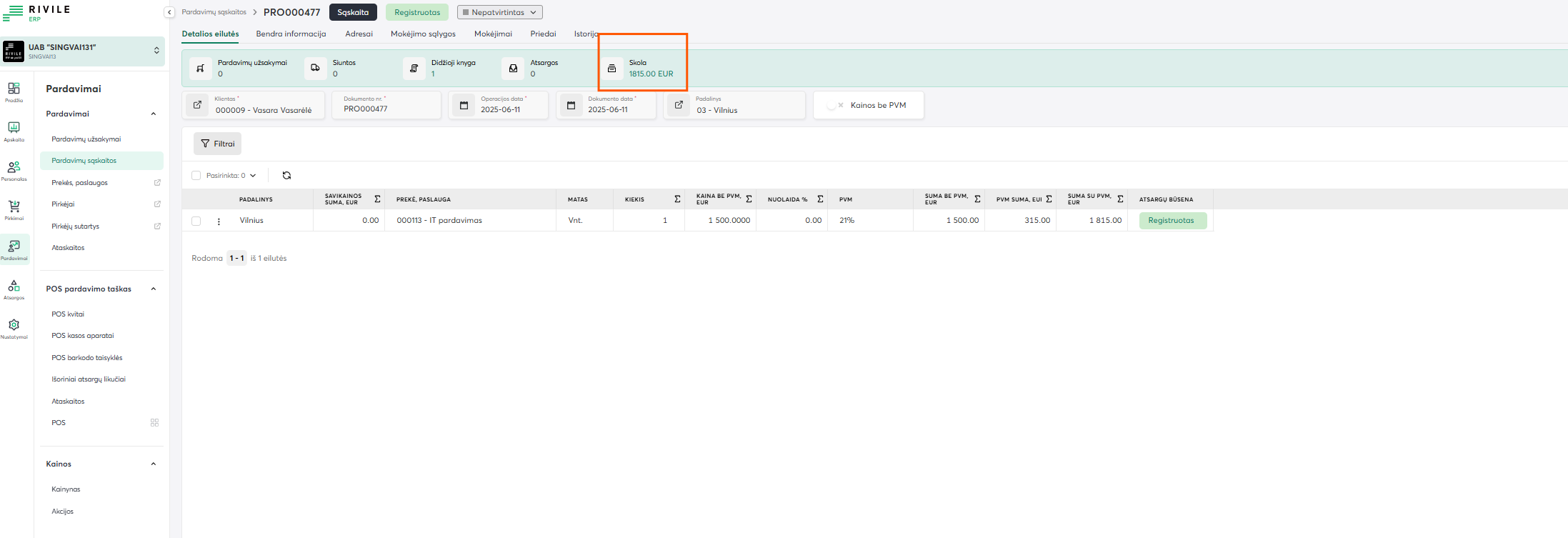Switch to the Mokėjimo sąlygos tab
Screen dimensions: 1568x538
pos(423,34)
